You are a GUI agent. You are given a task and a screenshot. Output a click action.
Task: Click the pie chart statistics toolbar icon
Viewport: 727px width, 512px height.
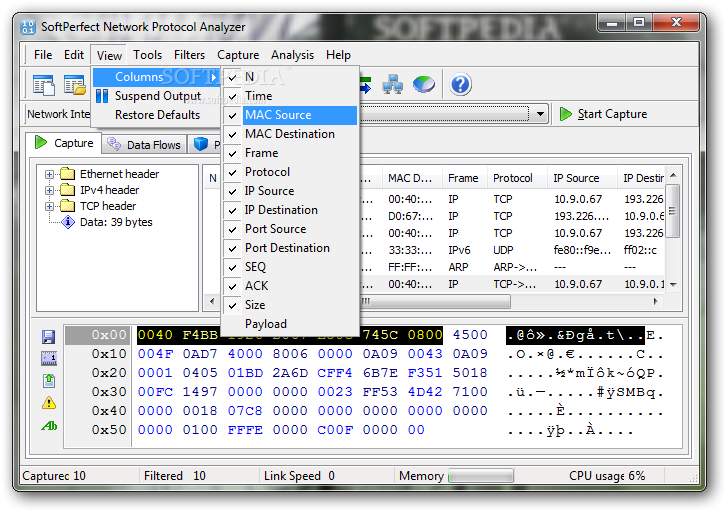point(424,85)
